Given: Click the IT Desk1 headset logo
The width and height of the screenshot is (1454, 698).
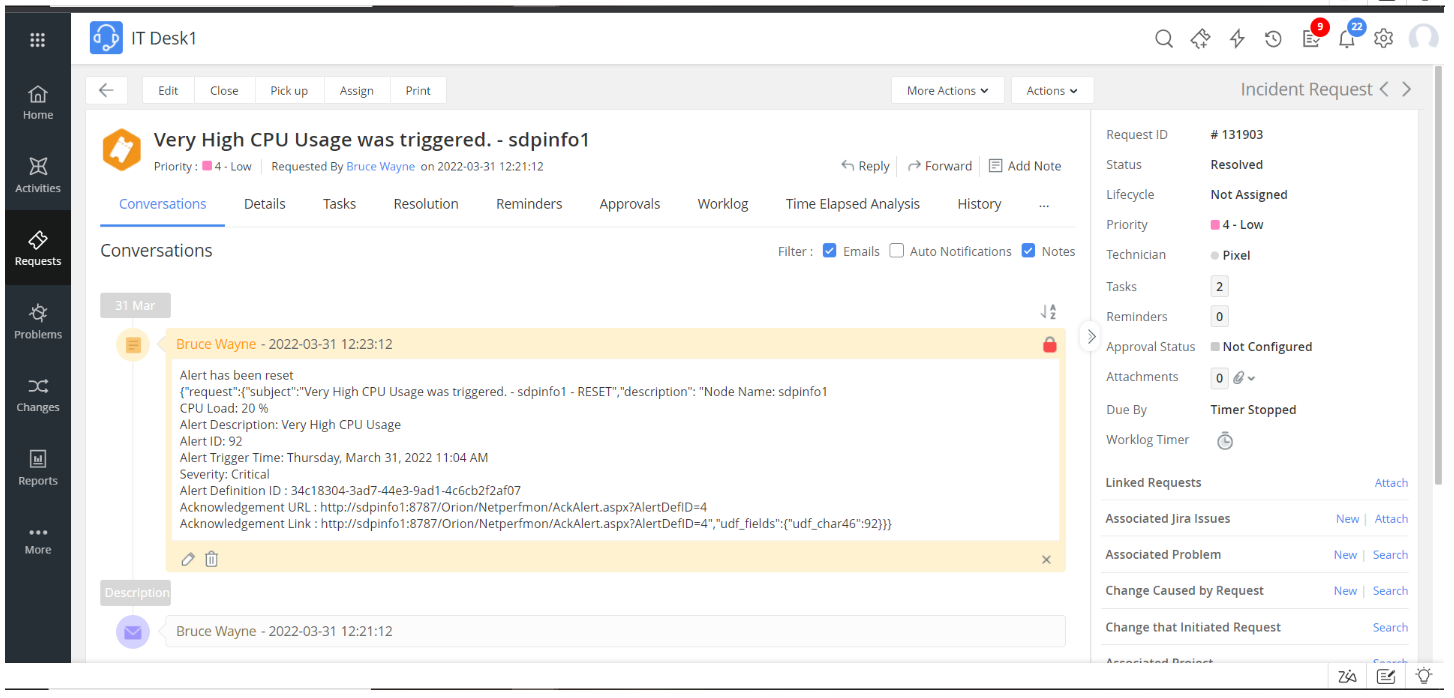Looking at the screenshot, I should pos(106,38).
